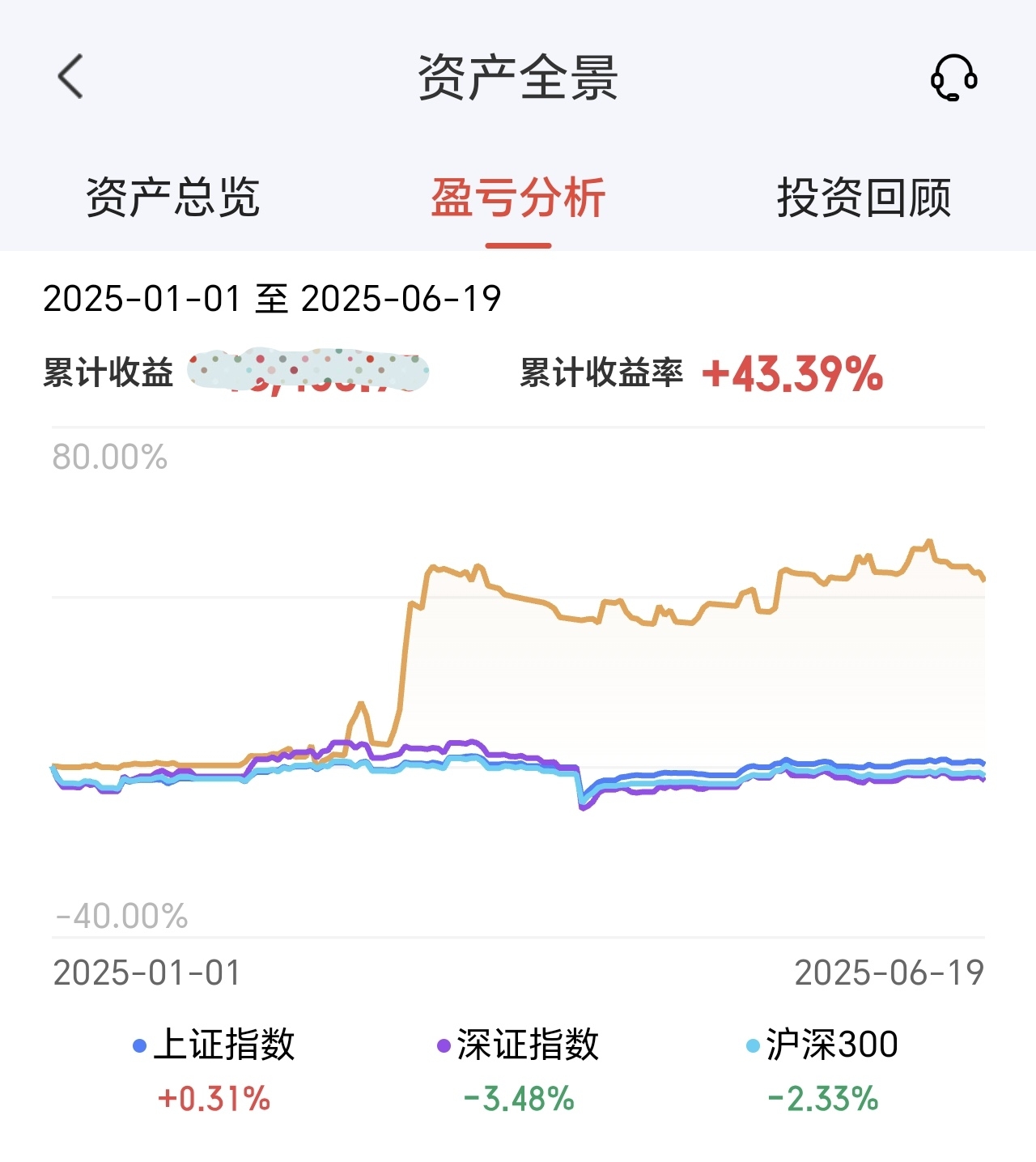Click the orange portfolio curve peak
This screenshot has width=1036, height=1162.
(929, 542)
